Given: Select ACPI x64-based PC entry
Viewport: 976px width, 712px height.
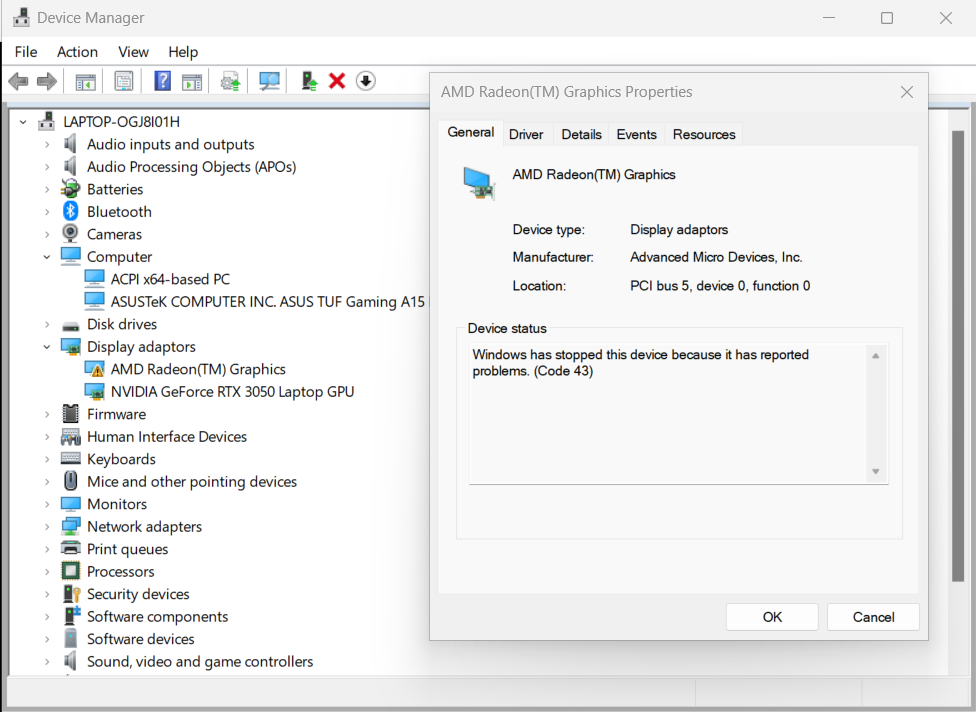Looking at the screenshot, I should pyautogui.click(x=170, y=279).
